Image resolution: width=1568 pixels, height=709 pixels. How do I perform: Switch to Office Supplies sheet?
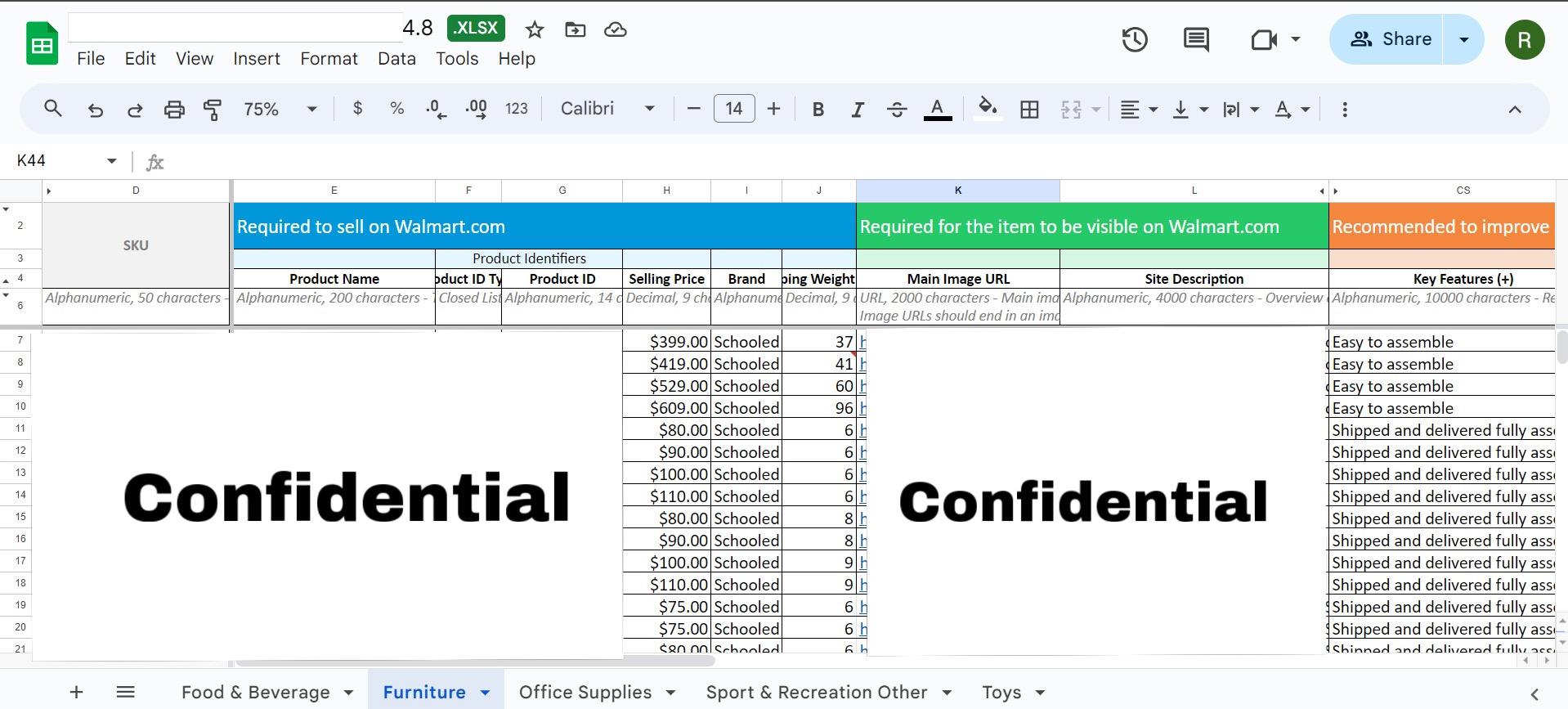[585, 693]
